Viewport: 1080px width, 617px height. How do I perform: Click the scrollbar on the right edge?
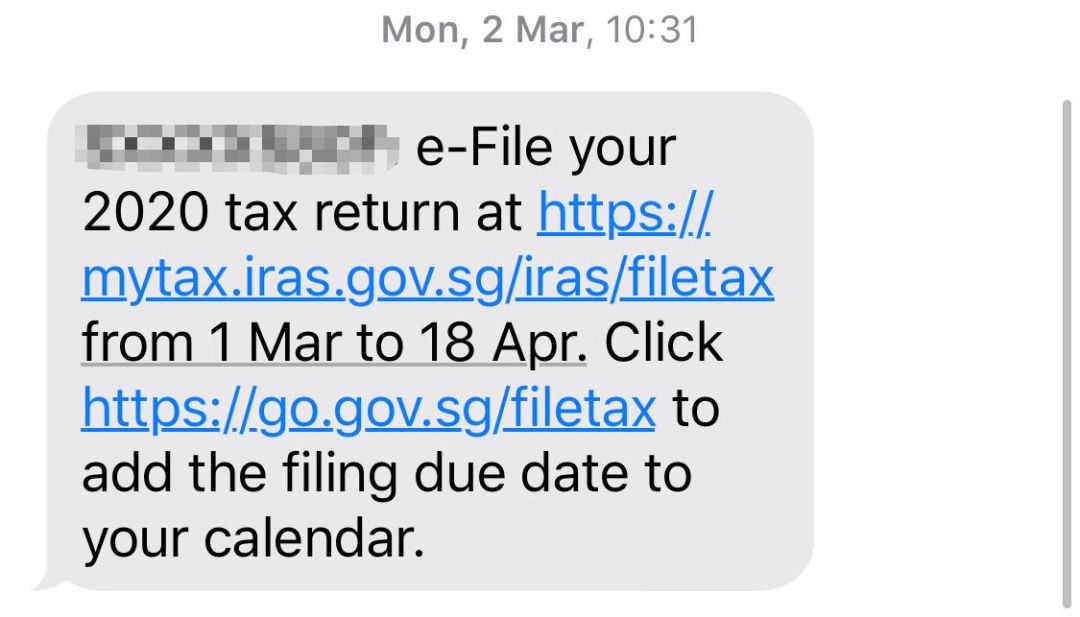(1066, 350)
